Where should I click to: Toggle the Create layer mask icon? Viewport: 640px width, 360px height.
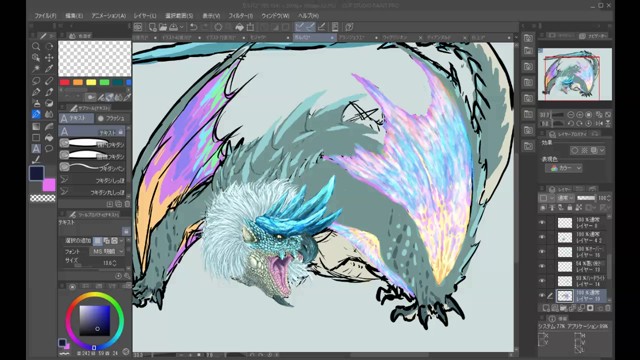click(x=590, y=308)
